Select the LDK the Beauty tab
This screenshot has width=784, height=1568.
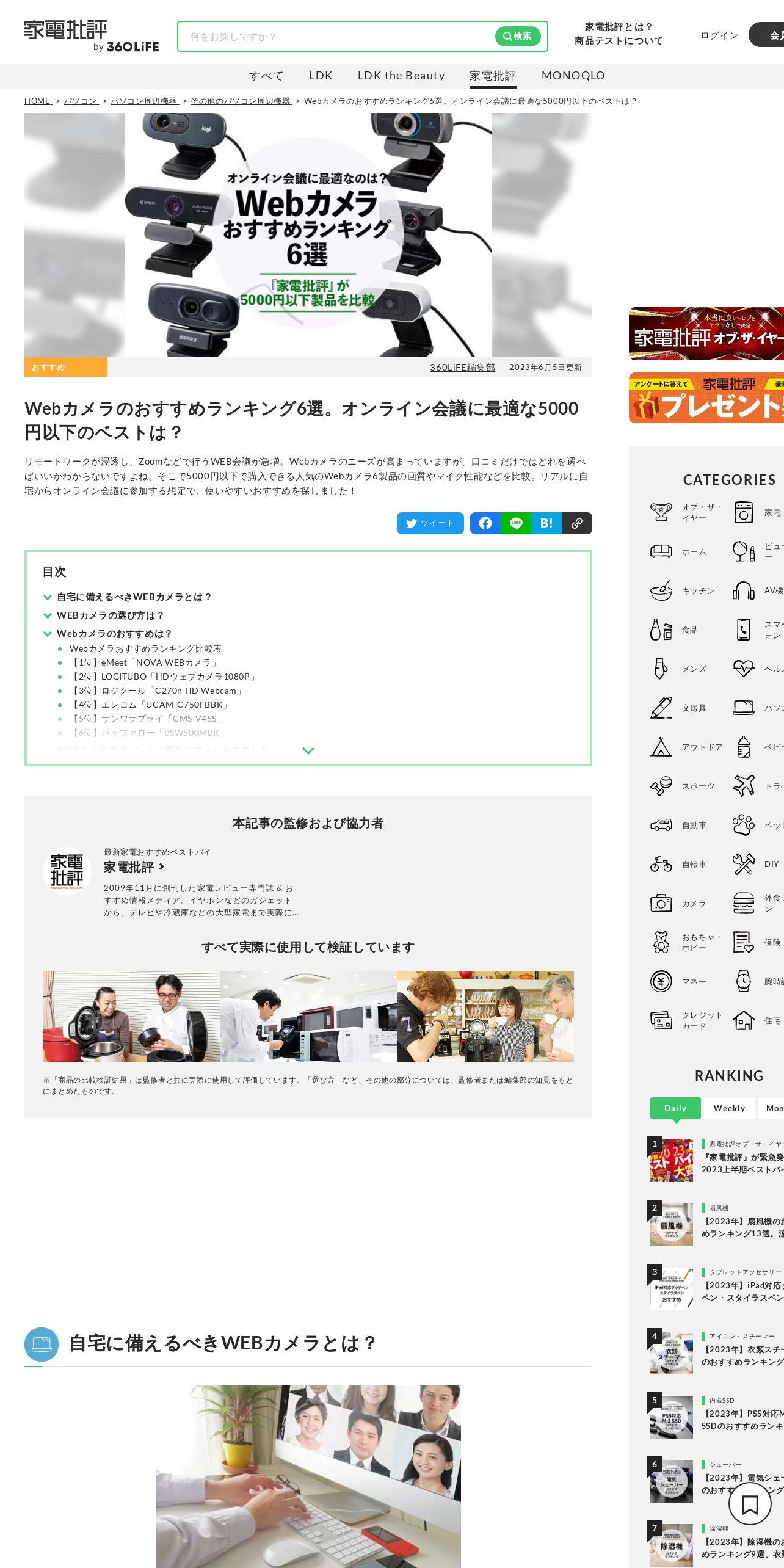[x=401, y=76]
